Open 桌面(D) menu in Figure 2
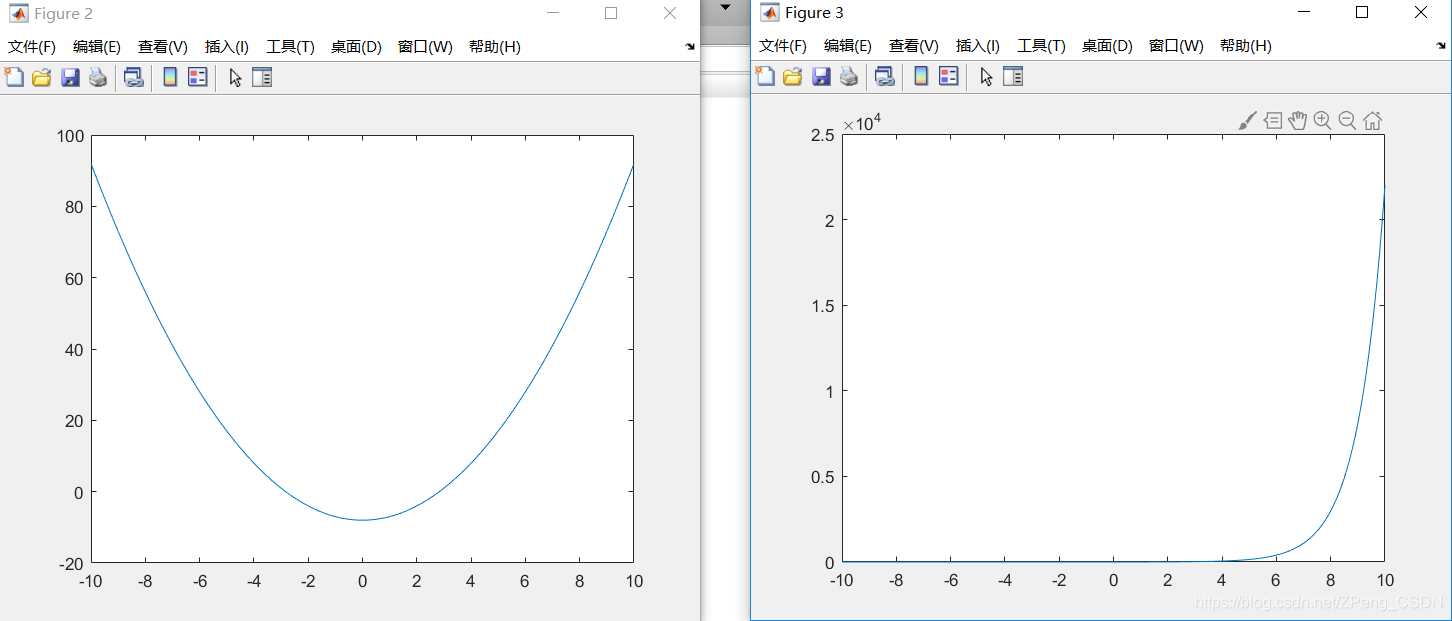Image resolution: width=1452 pixels, height=621 pixels. (357, 47)
